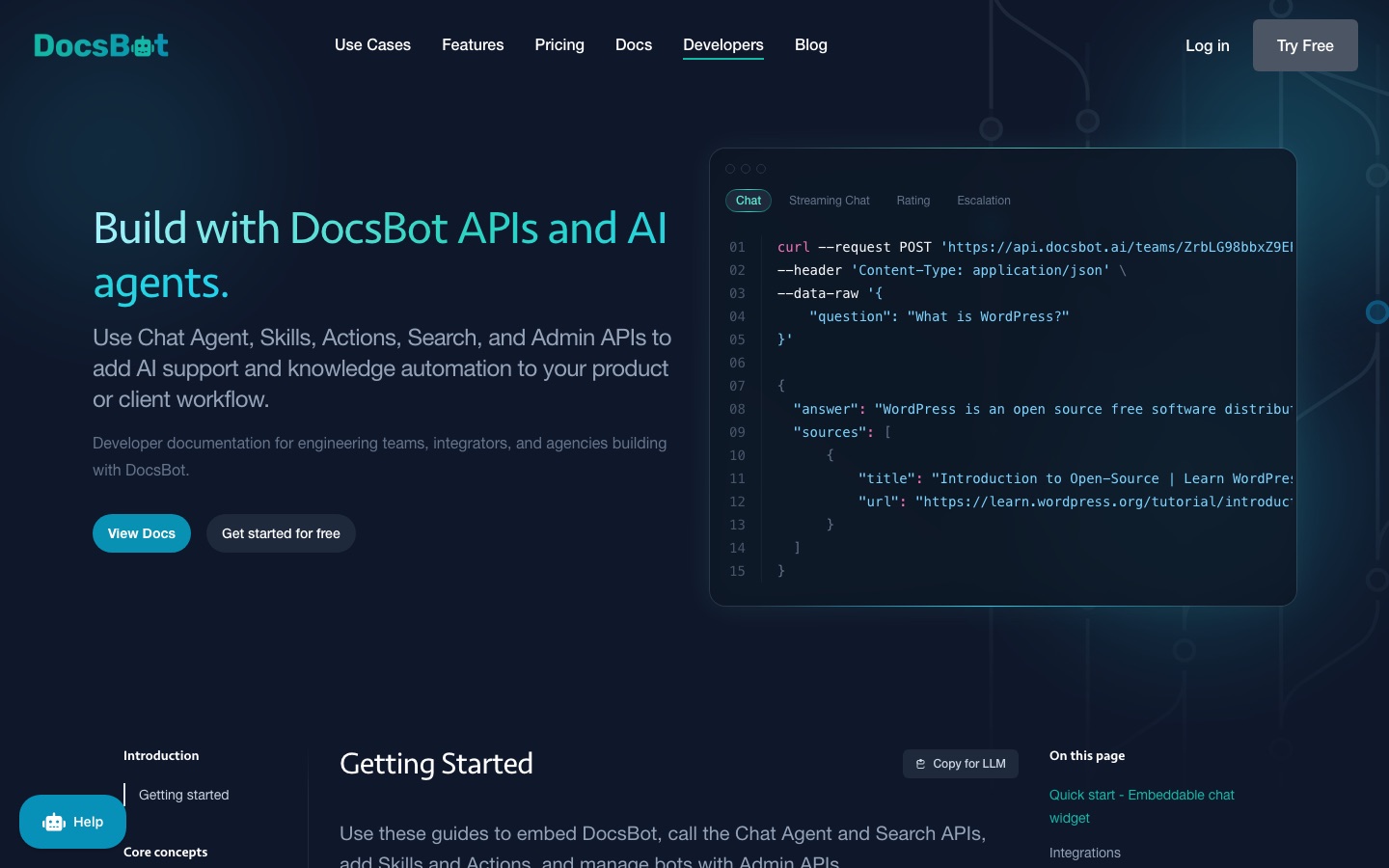Screen dimensions: 1389x868
Task: Click the Log in link
Action: point(1208,45)
